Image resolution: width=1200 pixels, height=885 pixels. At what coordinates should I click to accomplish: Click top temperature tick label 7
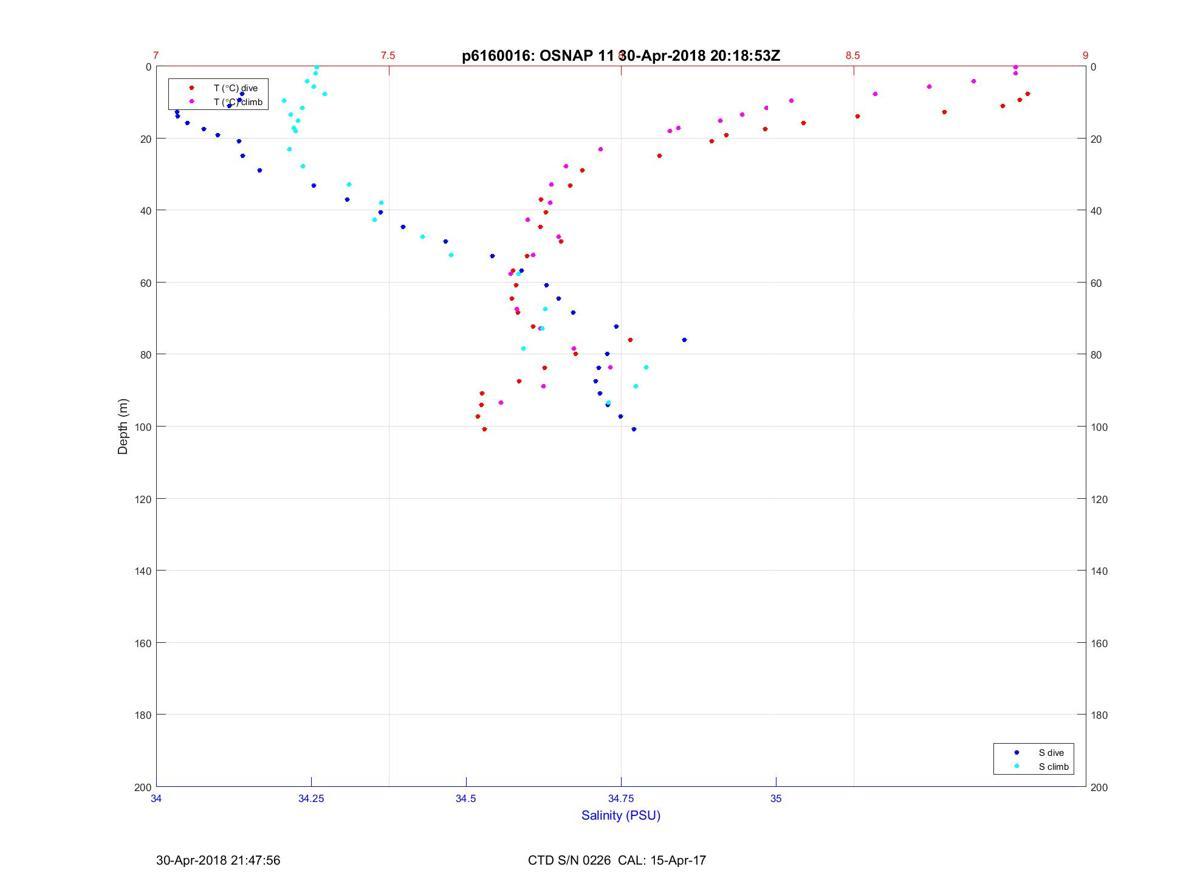click(x=156, y=56)
